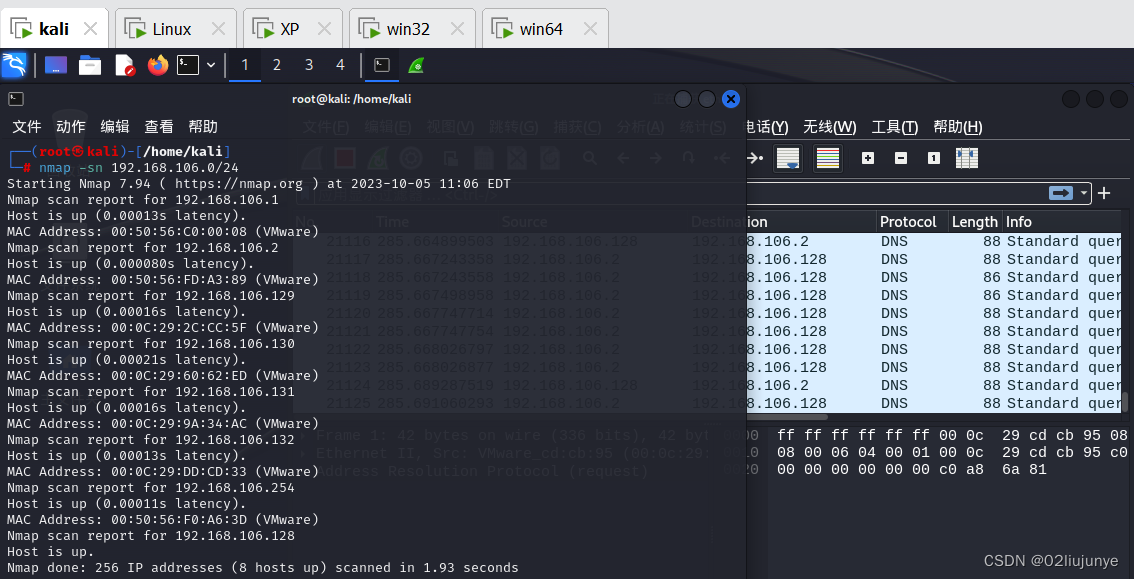Open the terminal 编辑 menu

click(x=115, y=126)
